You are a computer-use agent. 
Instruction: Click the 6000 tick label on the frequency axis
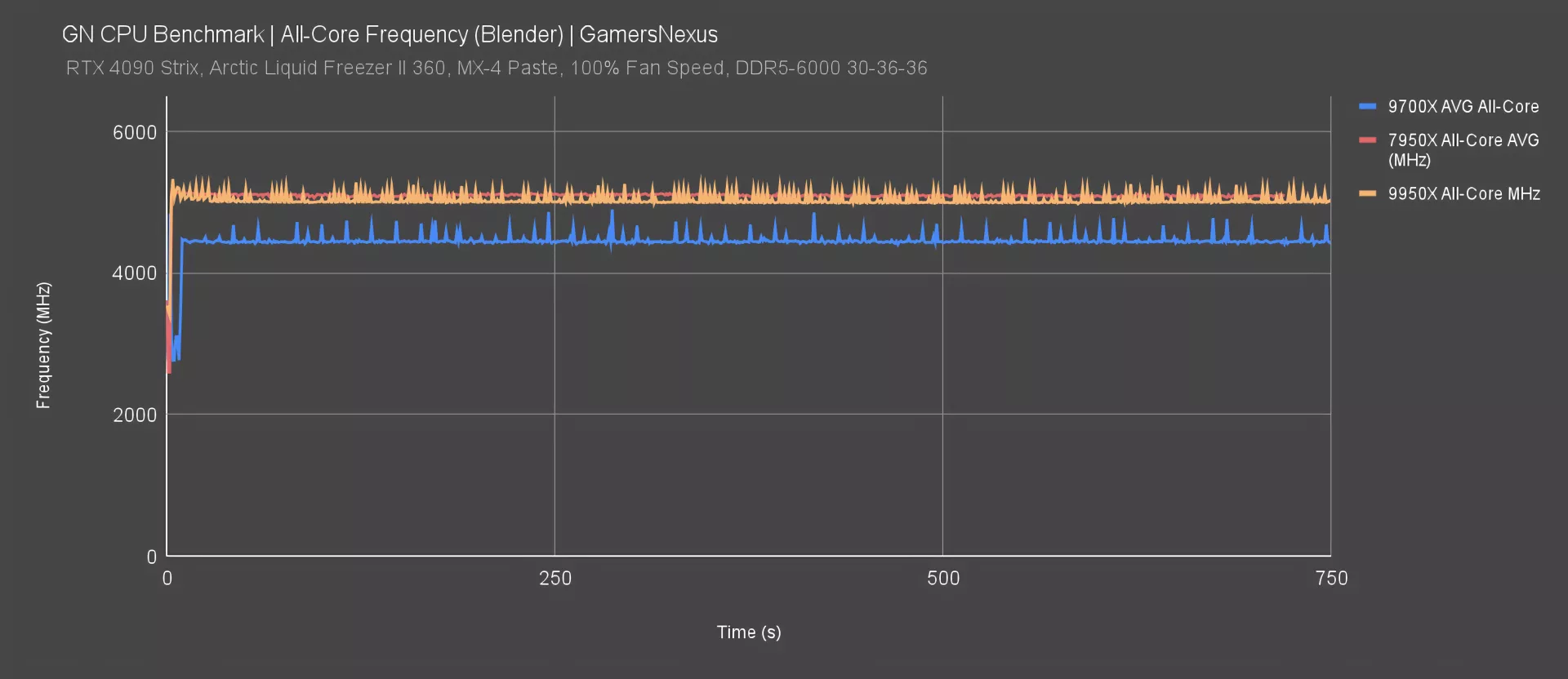pos(135,132)
